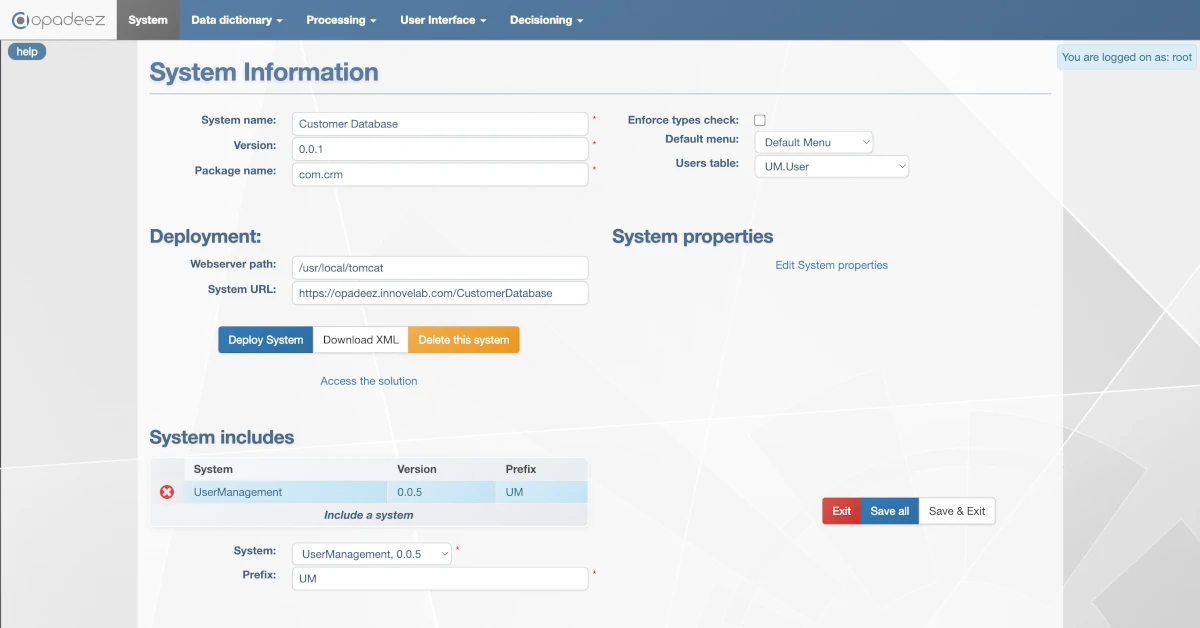
Task: Delete this system using the orange button
Action: pyautogui.click(x=464, y=339)
